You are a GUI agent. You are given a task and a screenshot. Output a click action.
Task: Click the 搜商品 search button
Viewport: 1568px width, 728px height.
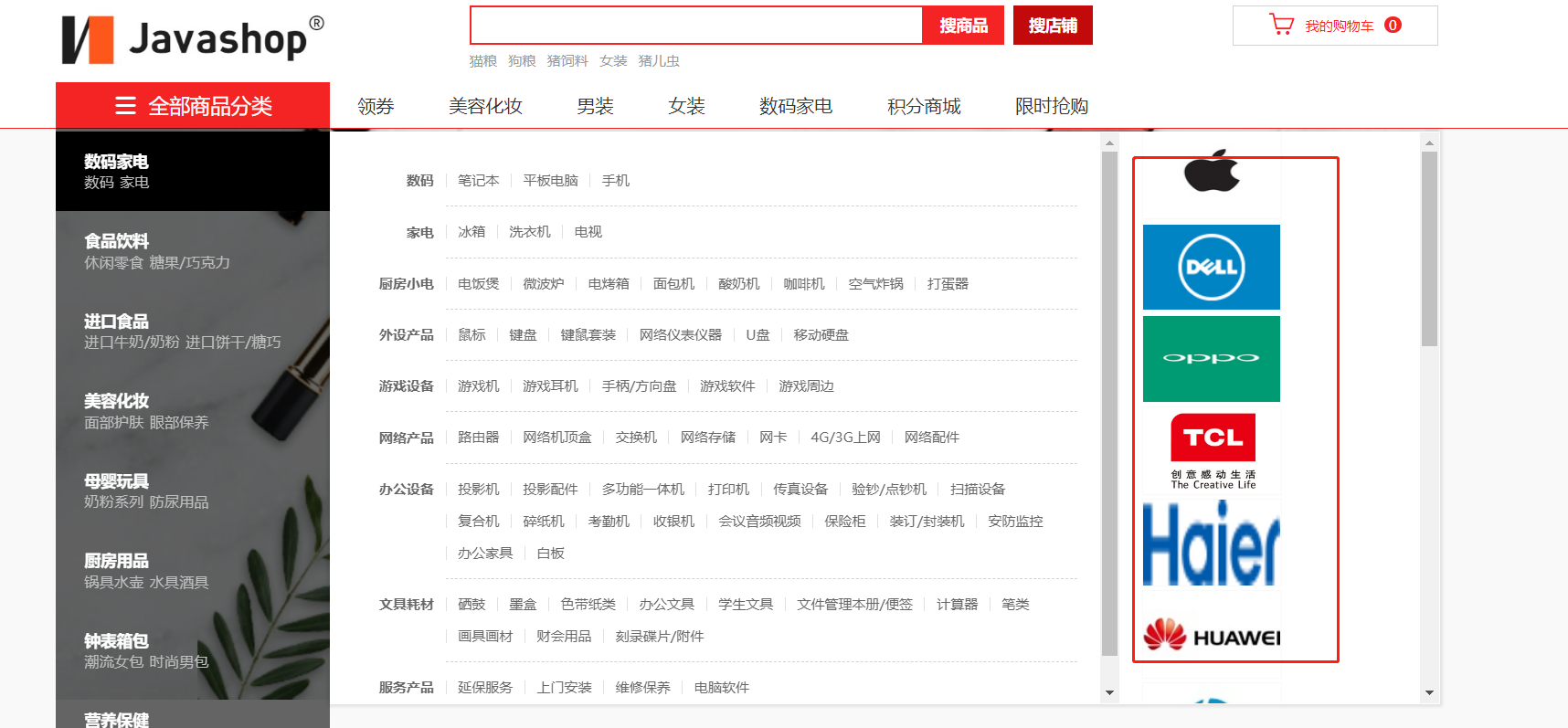click(963, 26)
